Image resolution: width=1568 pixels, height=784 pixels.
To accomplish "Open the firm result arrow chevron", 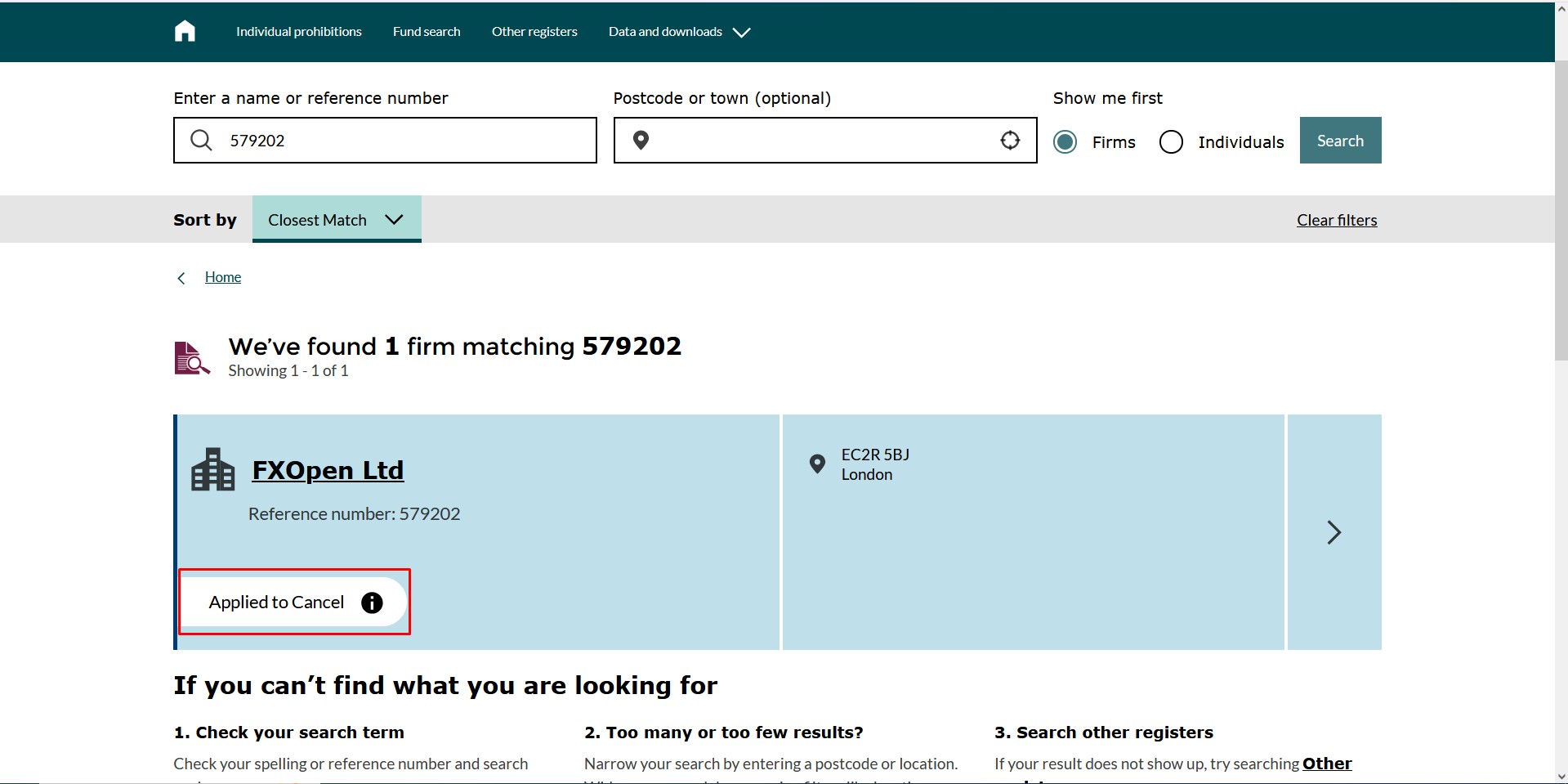I will [1334, 532].
